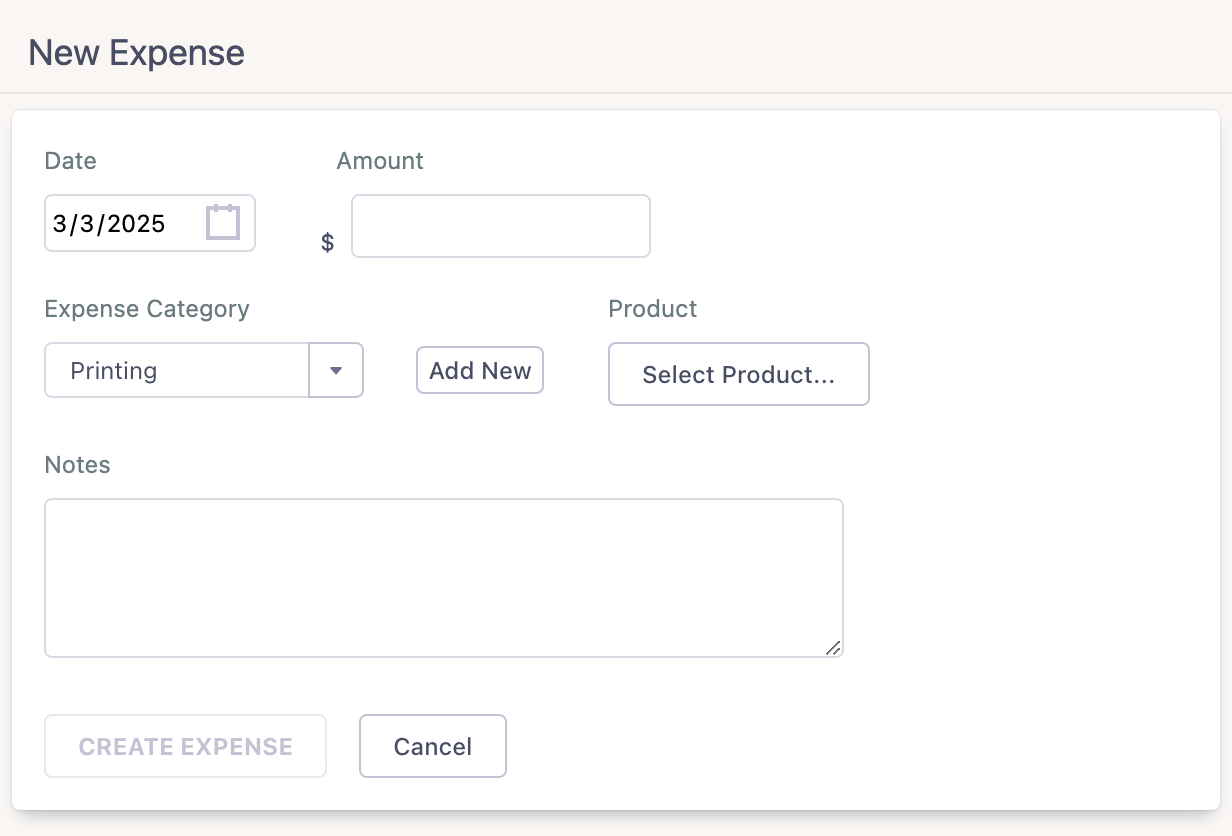Select the day segment of the date
This screenshot has width=1232, height=836.
pos(85,223)
